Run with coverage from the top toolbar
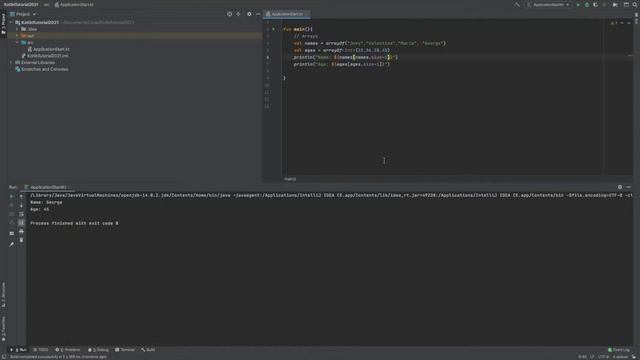640x360 pixels. pos(596,4)
